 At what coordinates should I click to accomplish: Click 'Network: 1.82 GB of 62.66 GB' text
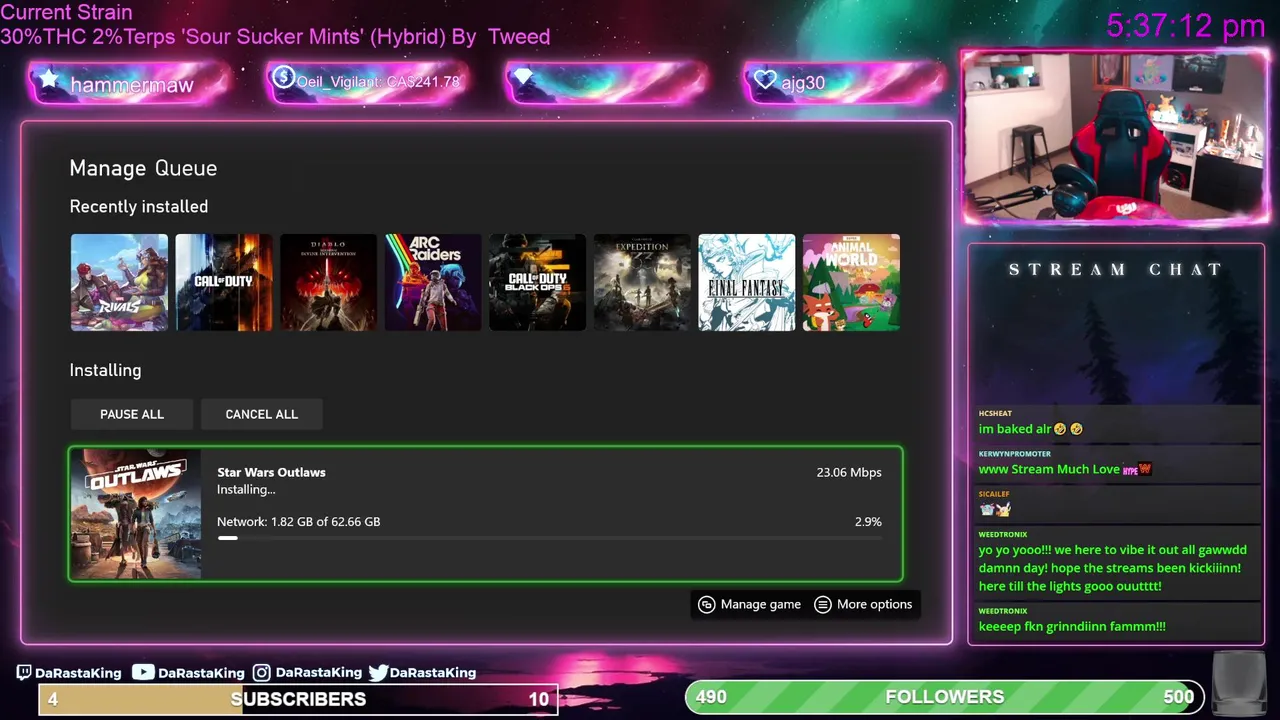(298, 521)
